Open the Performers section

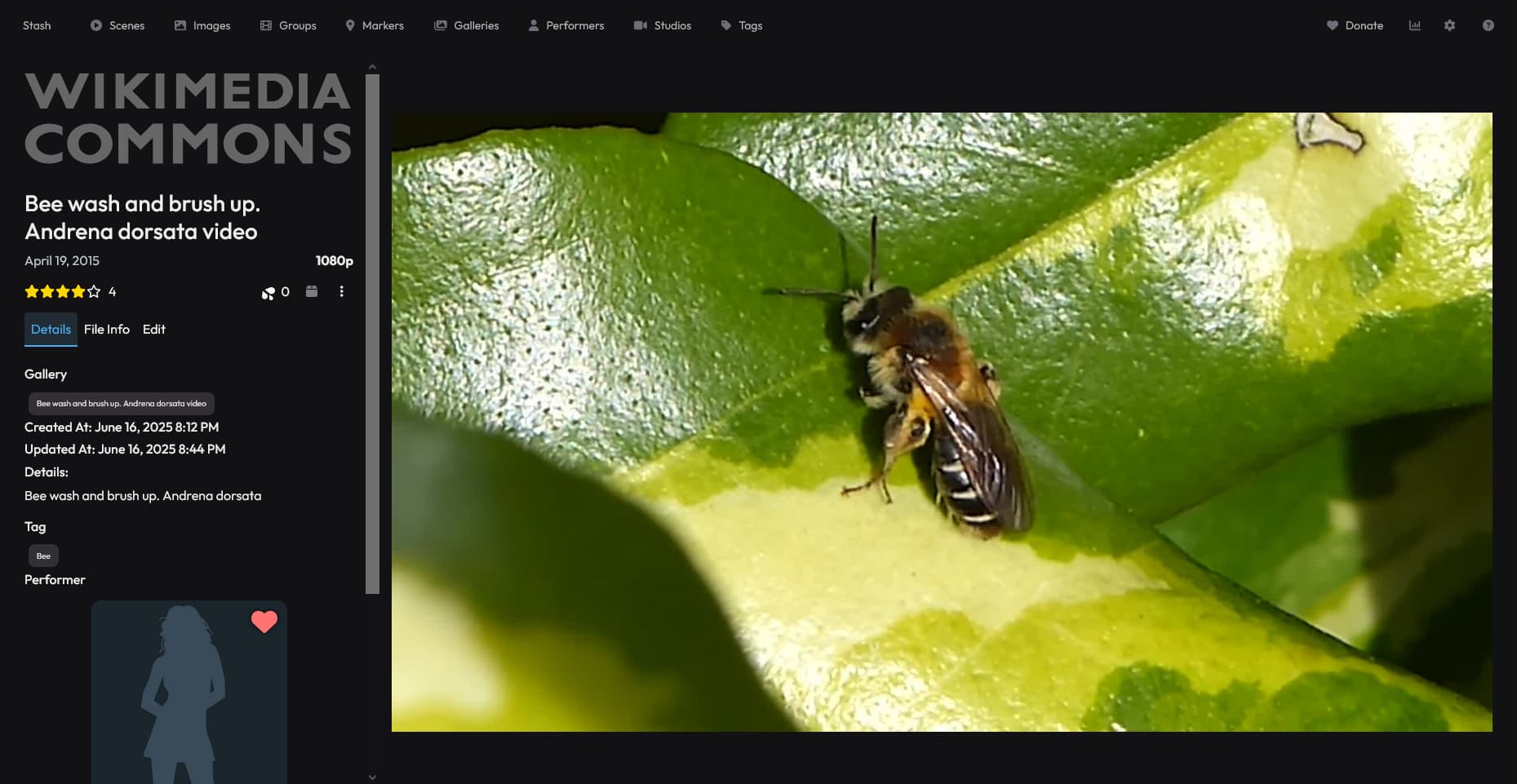566,25
